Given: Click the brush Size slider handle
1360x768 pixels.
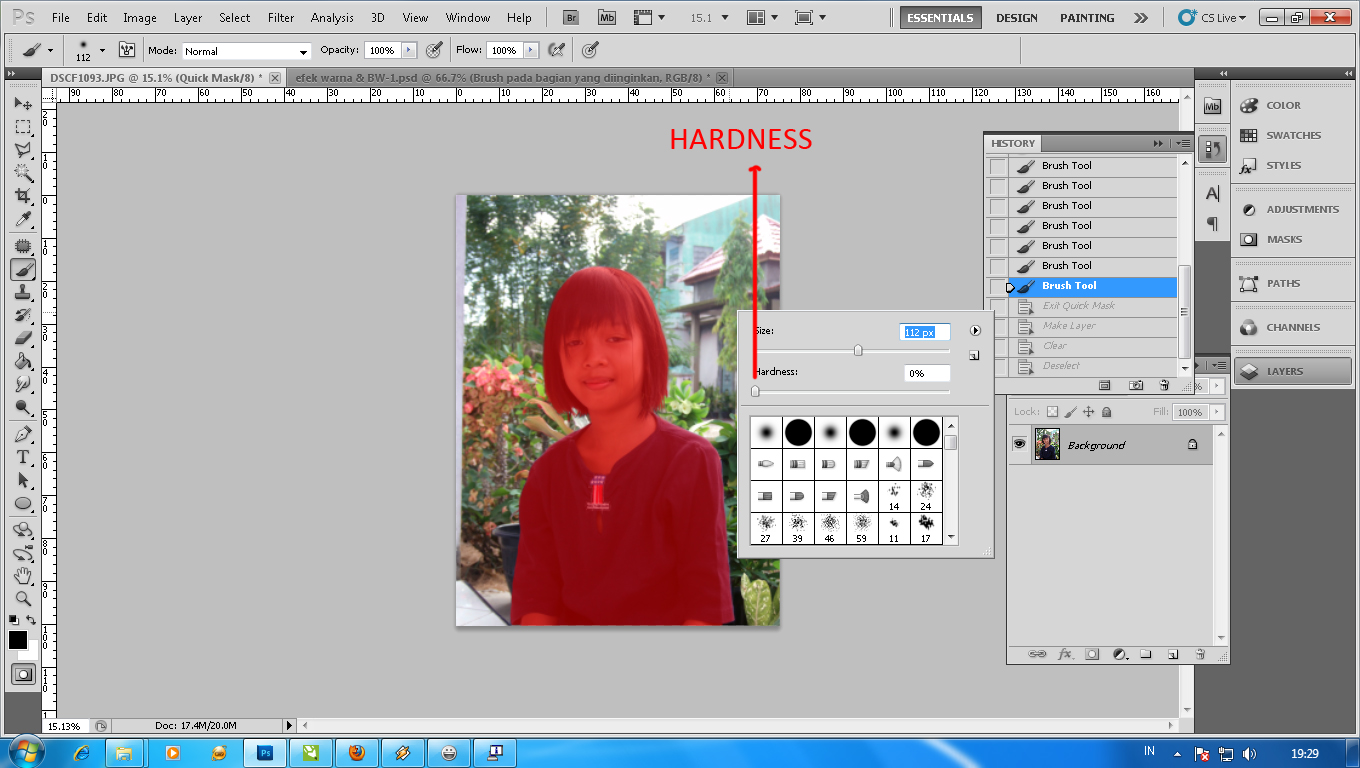Looking at the screenshot, I should (858, 350).
